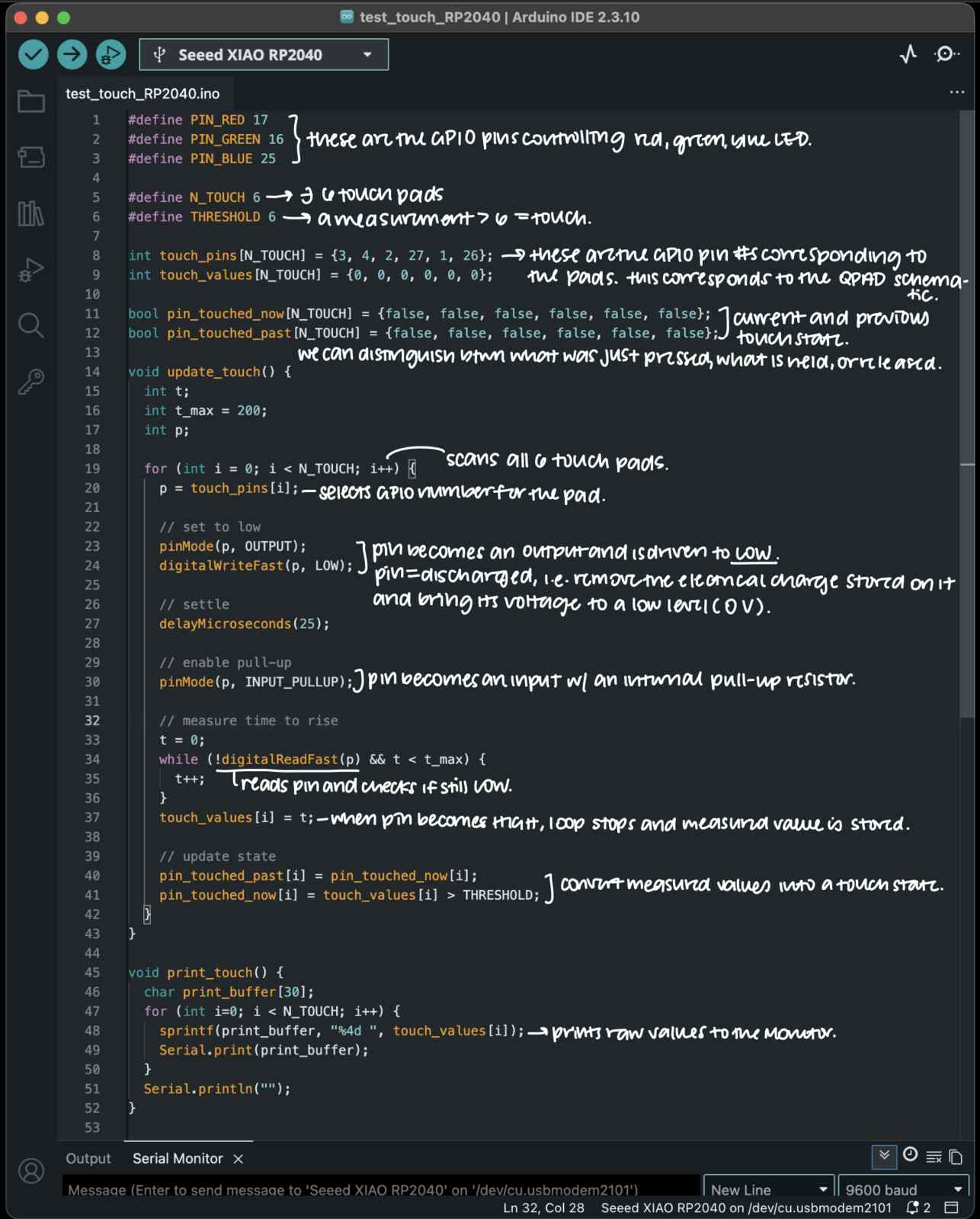This screenshot has height=1219, width=980.
Task: Open the Library Manager in sidebar
Action: coord(31,213)
